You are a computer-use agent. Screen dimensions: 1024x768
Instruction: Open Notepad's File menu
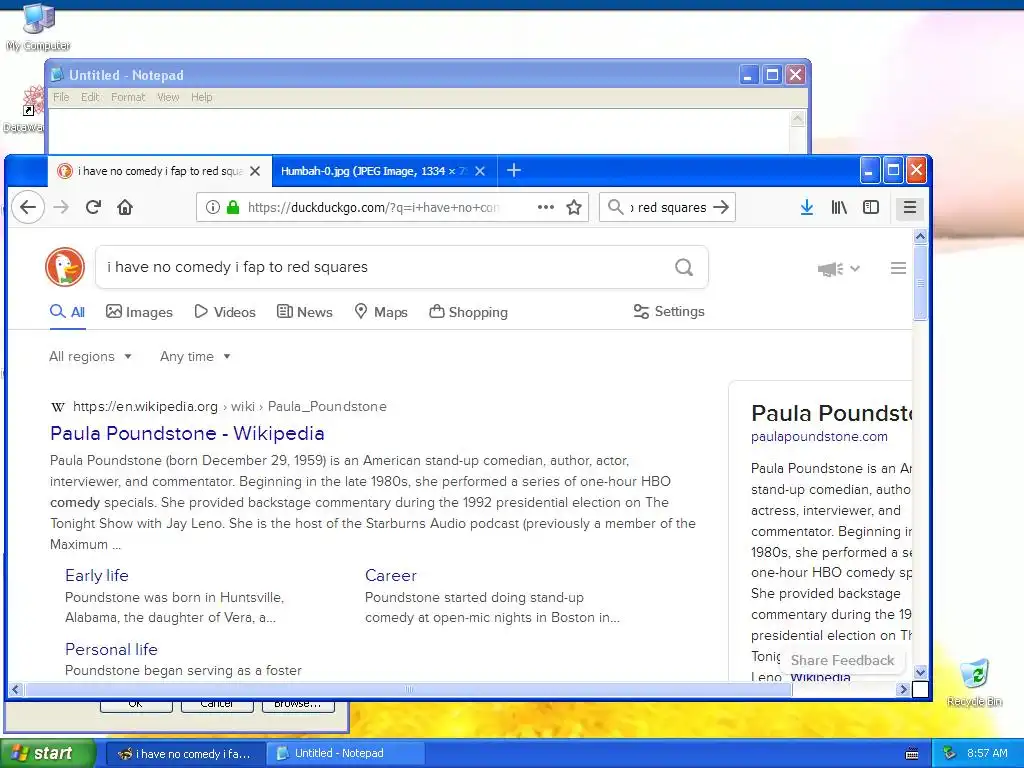pos(61,97)
